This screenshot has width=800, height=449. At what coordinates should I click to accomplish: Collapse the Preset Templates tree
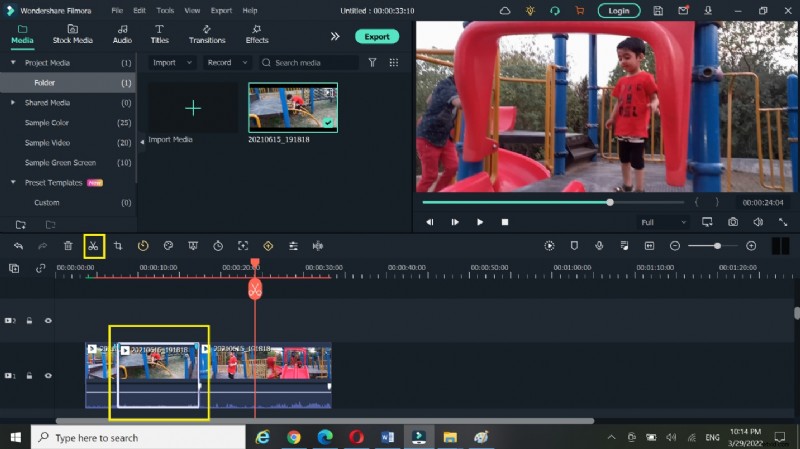pos(13,182)
